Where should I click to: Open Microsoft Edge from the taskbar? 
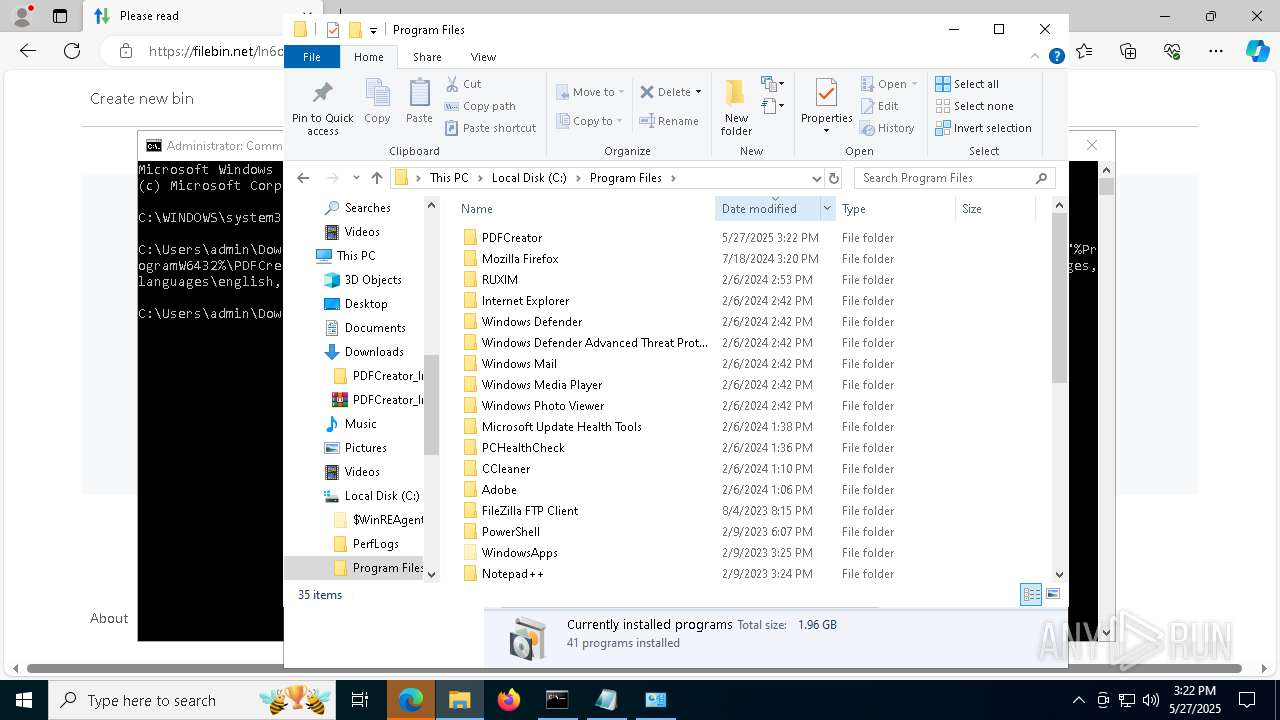(x=411, y=700)
